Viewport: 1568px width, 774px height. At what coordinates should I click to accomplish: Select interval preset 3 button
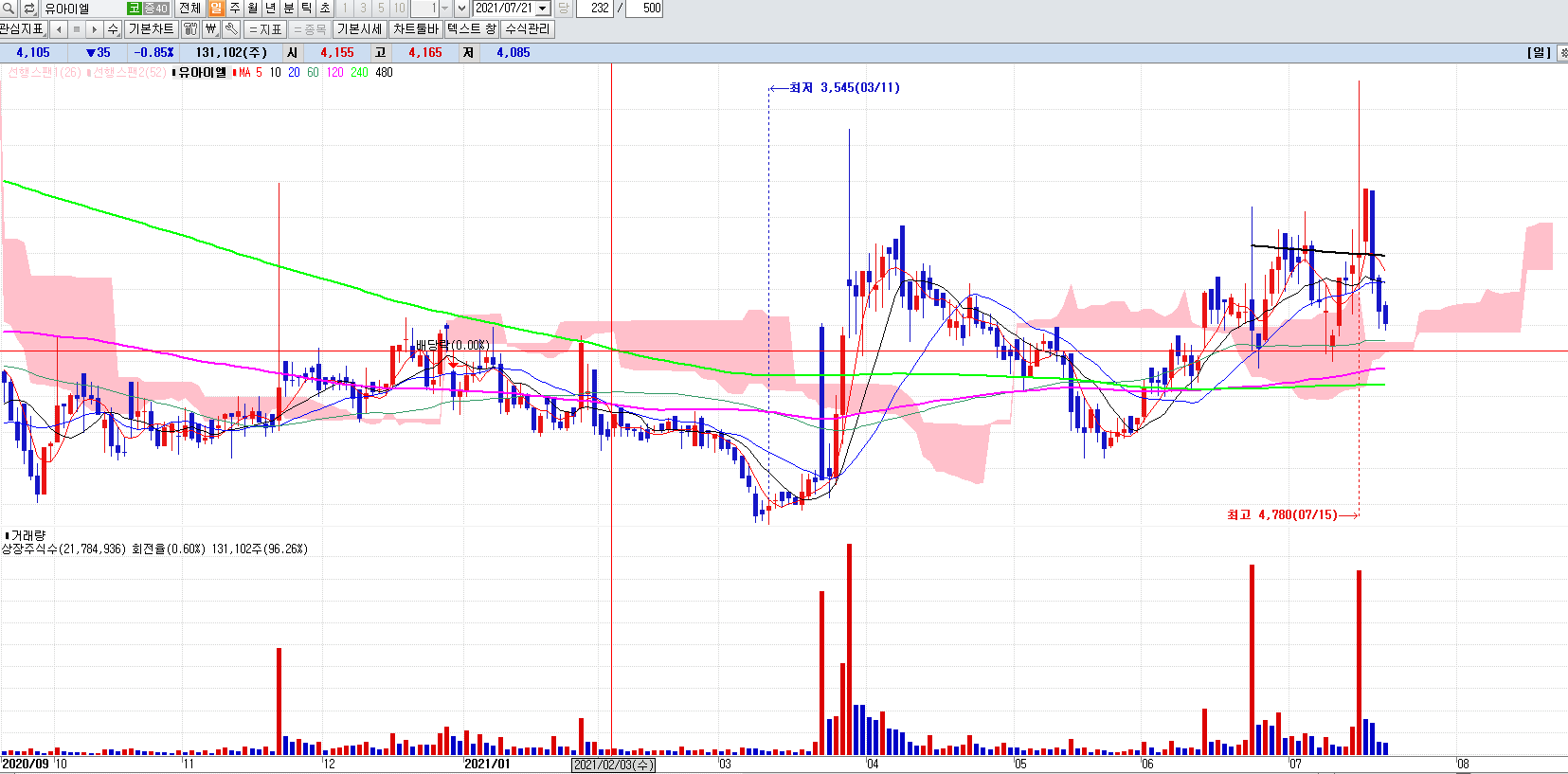(363, 9)
